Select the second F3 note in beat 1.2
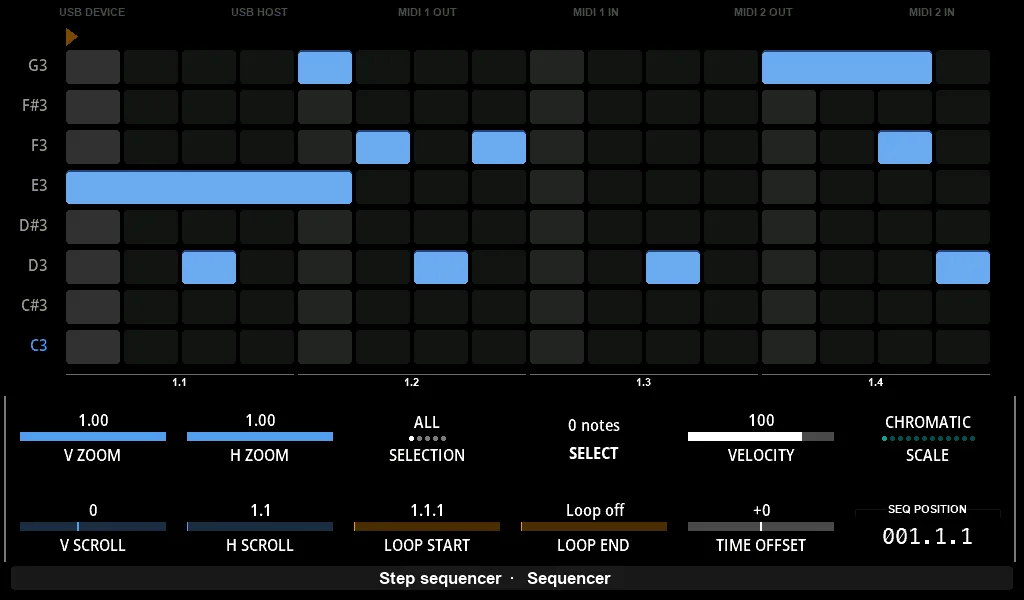1024x600 pixels. pos(499,147)
